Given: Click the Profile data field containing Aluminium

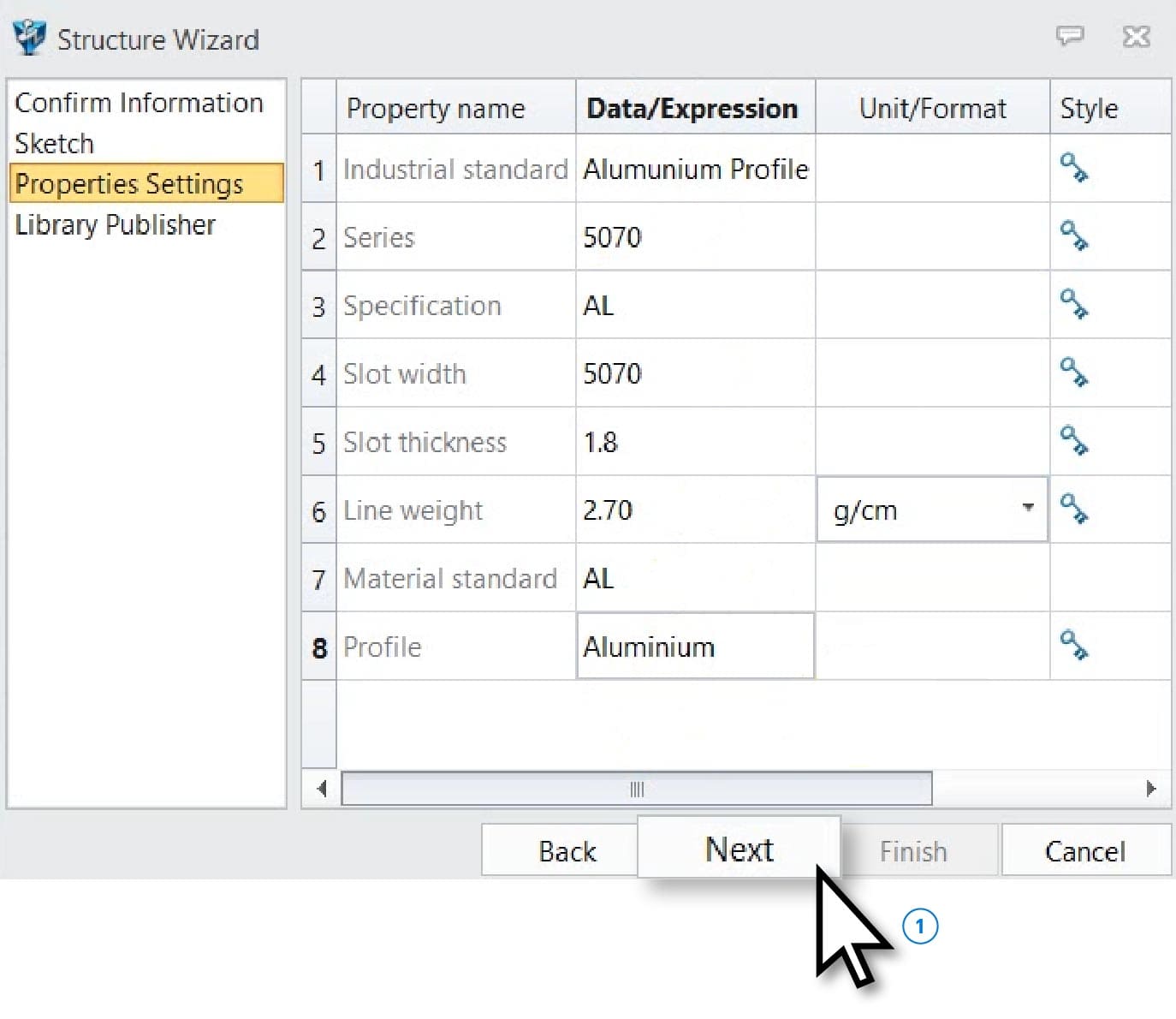Looking at the screenshot, I should [x=694, y=647].
